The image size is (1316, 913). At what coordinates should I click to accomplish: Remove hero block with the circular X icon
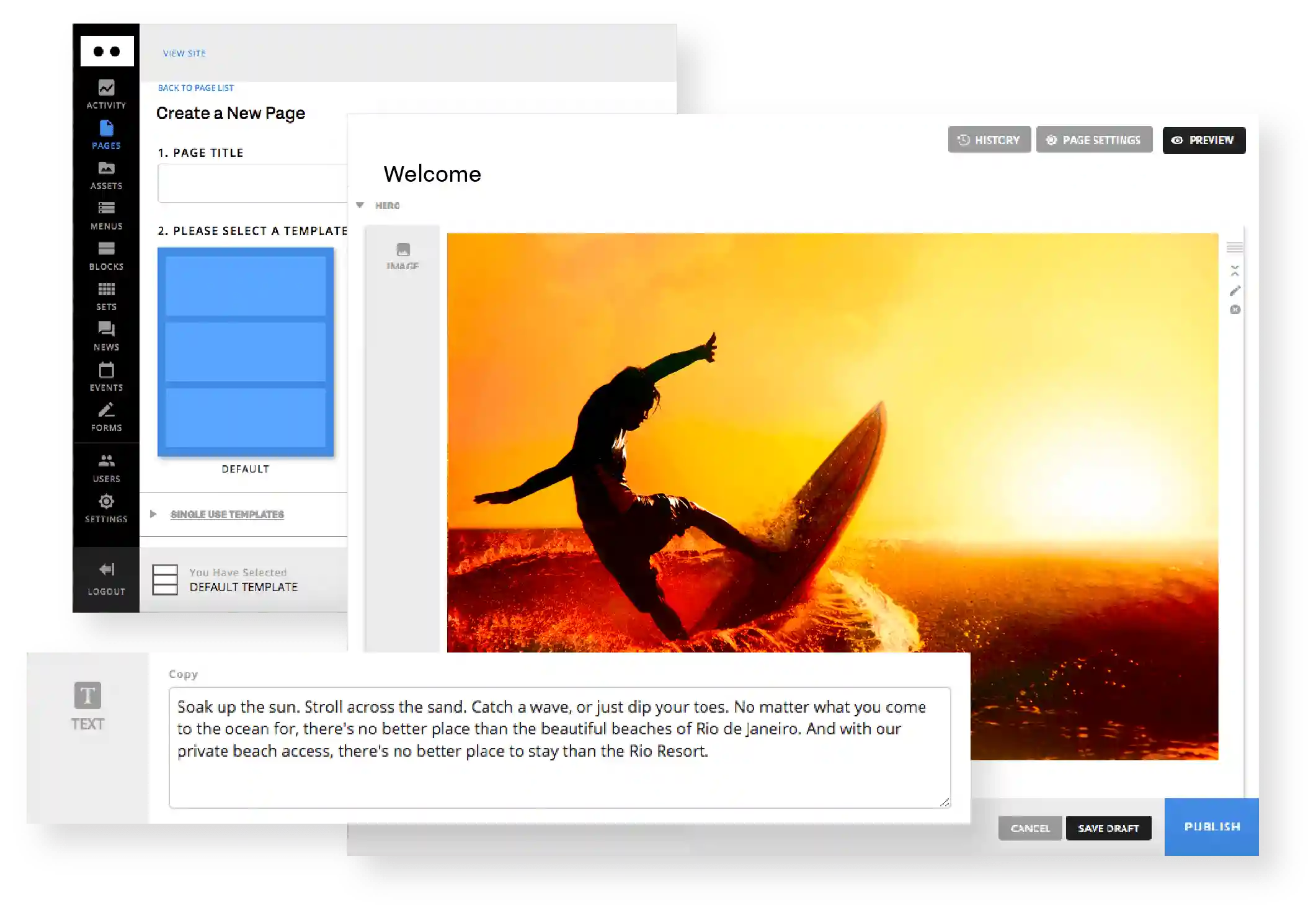pyautogui.click(x=1235, y=310)
